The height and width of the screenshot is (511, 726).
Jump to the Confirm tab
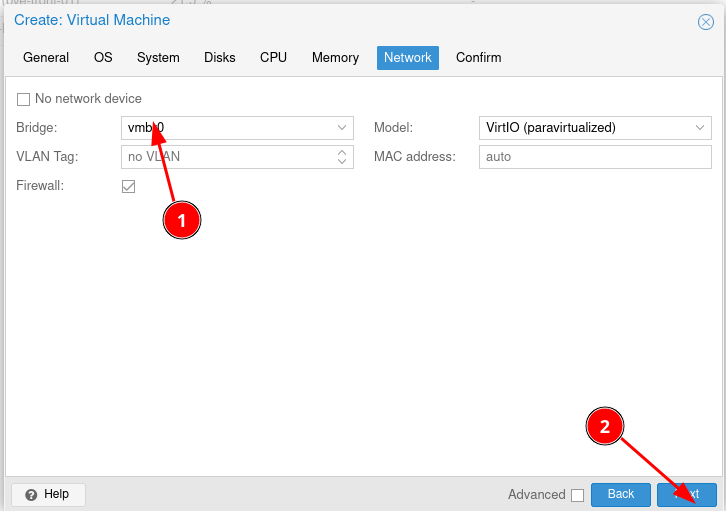coord(478,58)
